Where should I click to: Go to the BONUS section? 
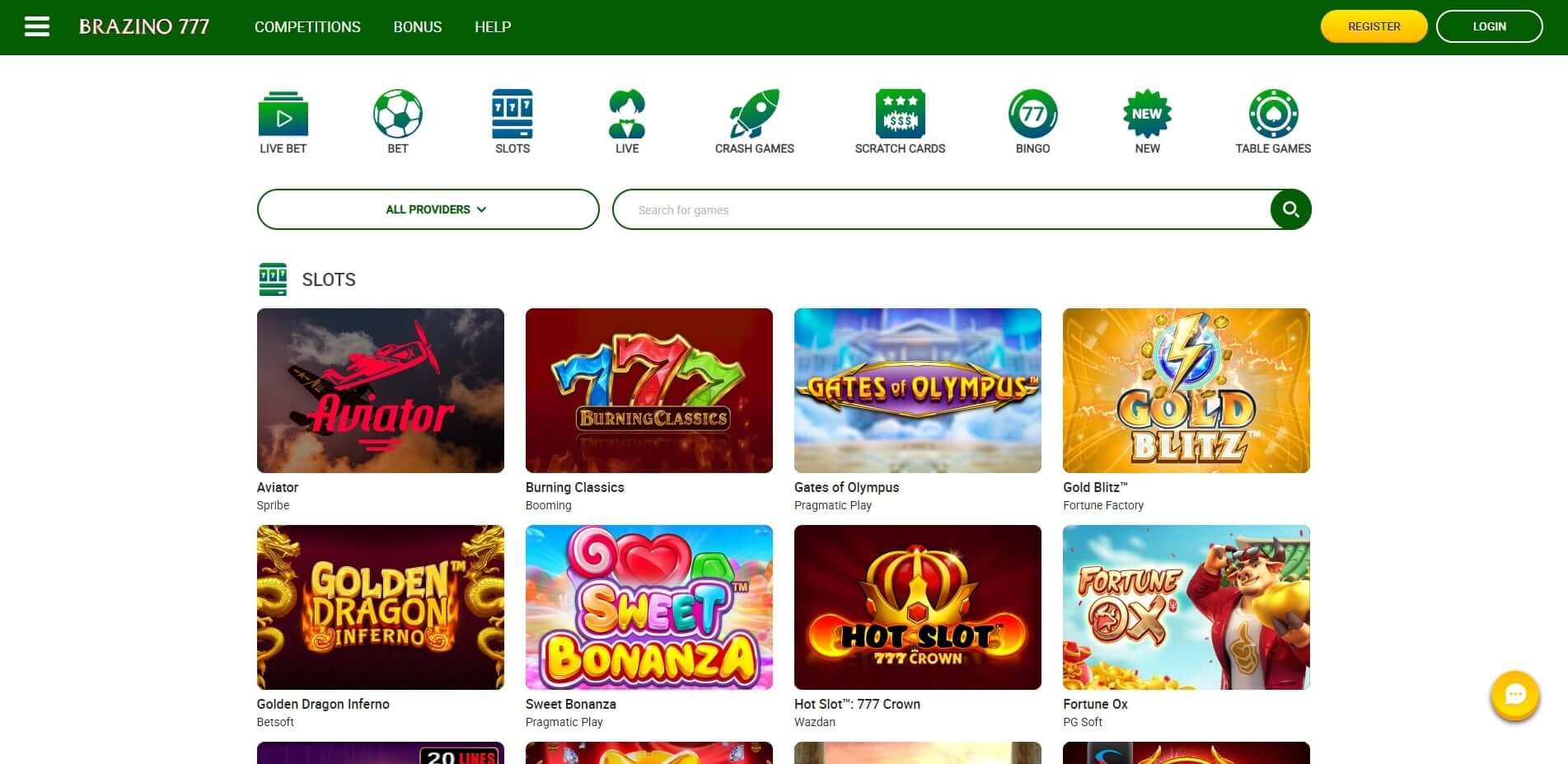tap(417, 26)
